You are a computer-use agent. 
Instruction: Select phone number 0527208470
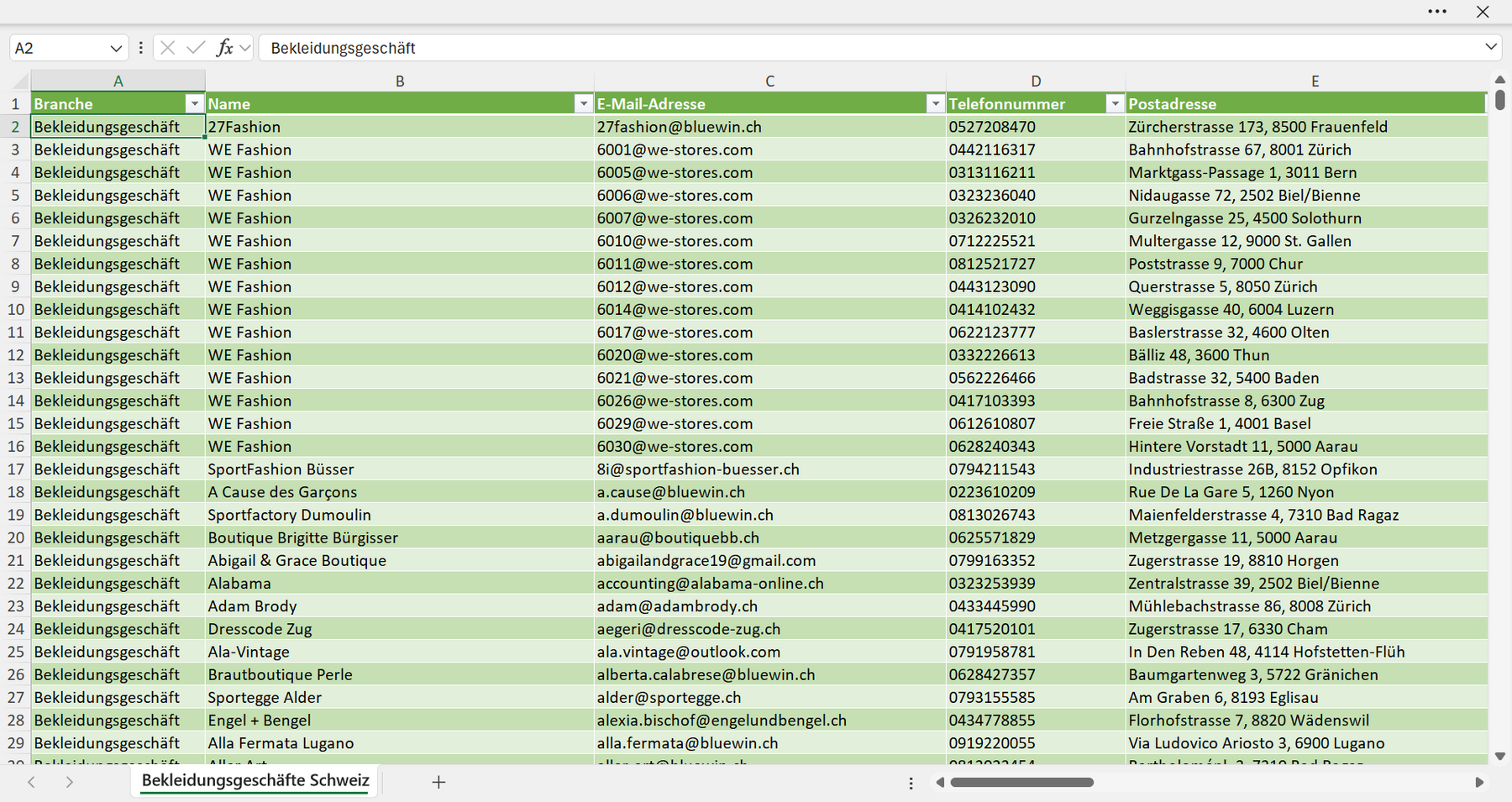[x=1036, y=127]
